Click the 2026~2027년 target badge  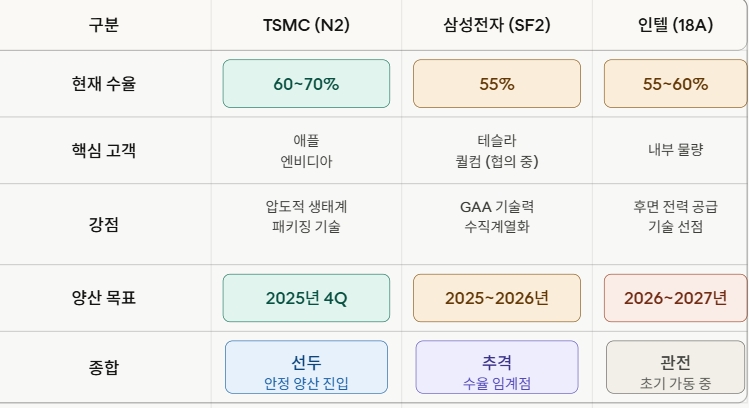pos(675,298)
